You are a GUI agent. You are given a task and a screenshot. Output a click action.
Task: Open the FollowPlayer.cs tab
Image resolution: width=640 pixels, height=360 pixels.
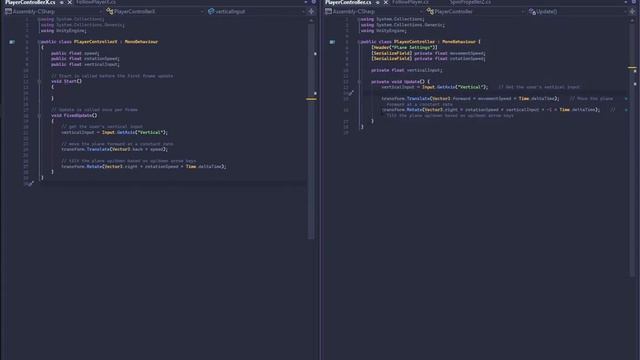click(x=411, y=2)
